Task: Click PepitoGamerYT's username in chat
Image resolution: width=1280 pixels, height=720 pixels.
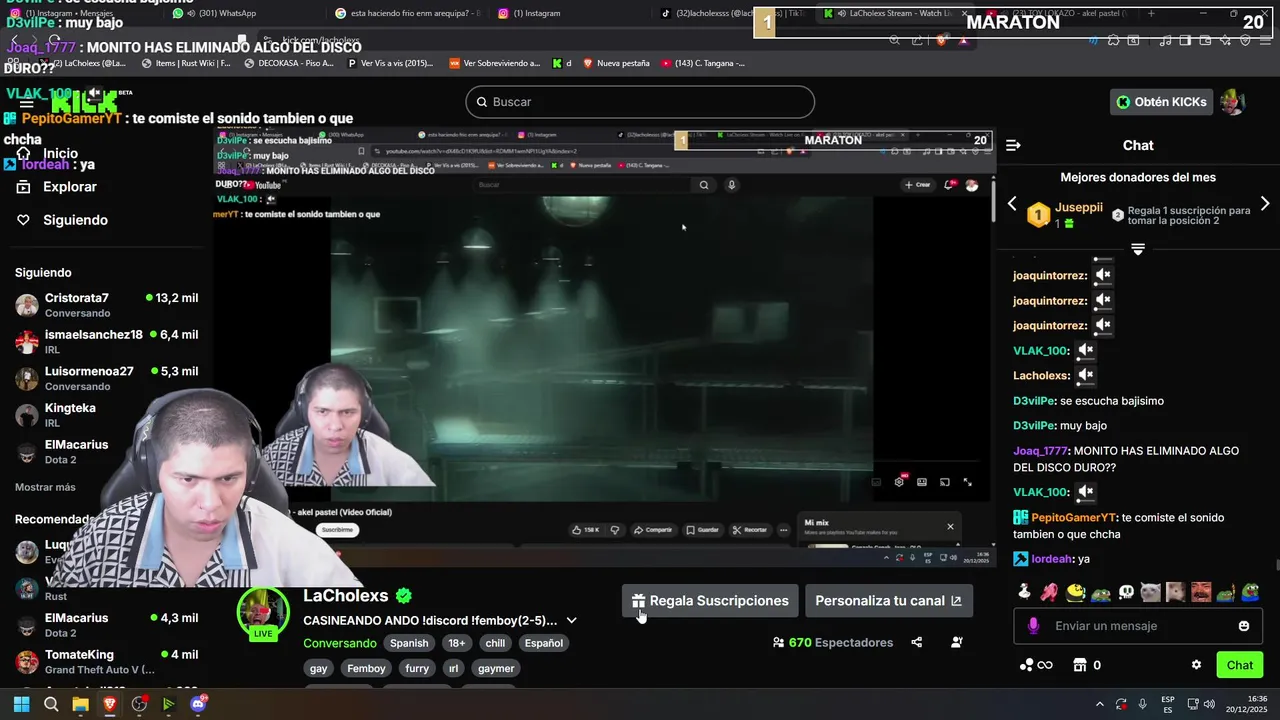Action: pos(1073,518)
